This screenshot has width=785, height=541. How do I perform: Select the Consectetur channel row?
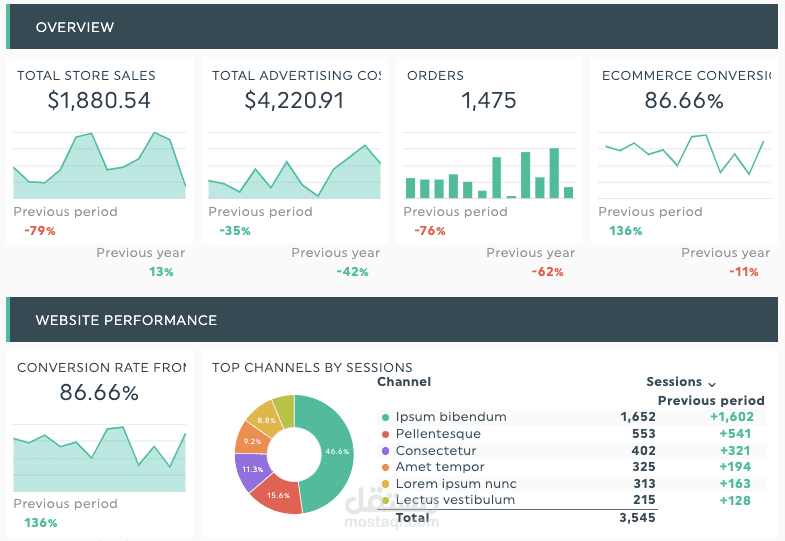(x=571, y=450)
